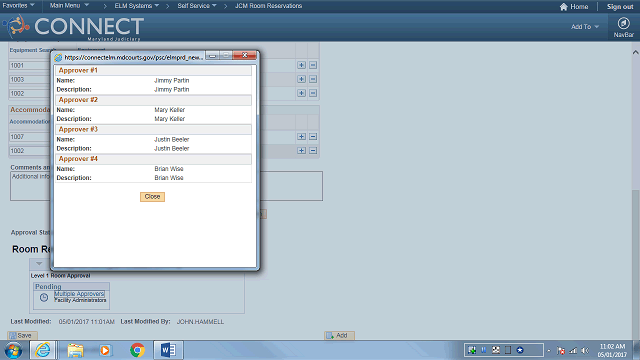Save the reservation
This screenshot has width=640, height=360.
point(22,336)
